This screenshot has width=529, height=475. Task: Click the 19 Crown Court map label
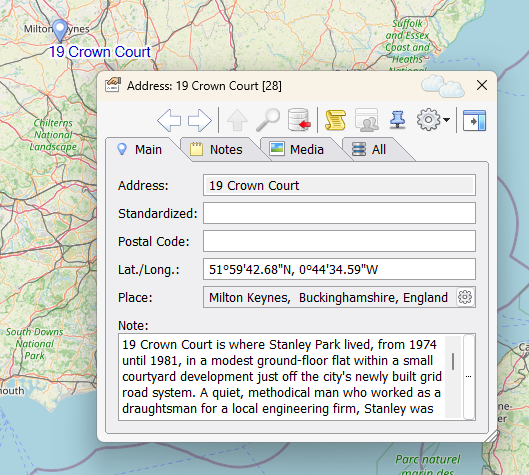coord(100,52)
